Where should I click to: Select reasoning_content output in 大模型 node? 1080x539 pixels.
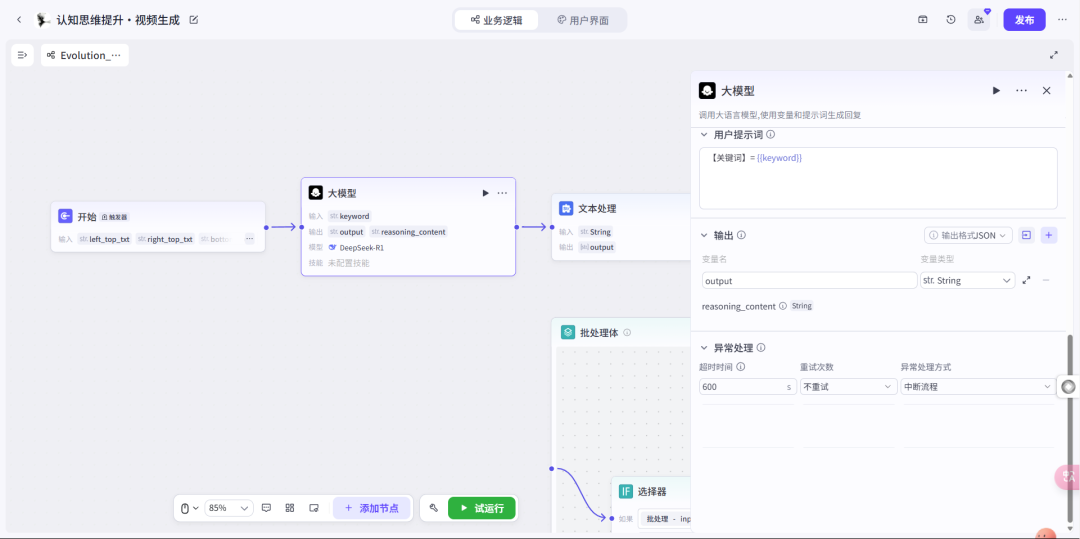408,232
